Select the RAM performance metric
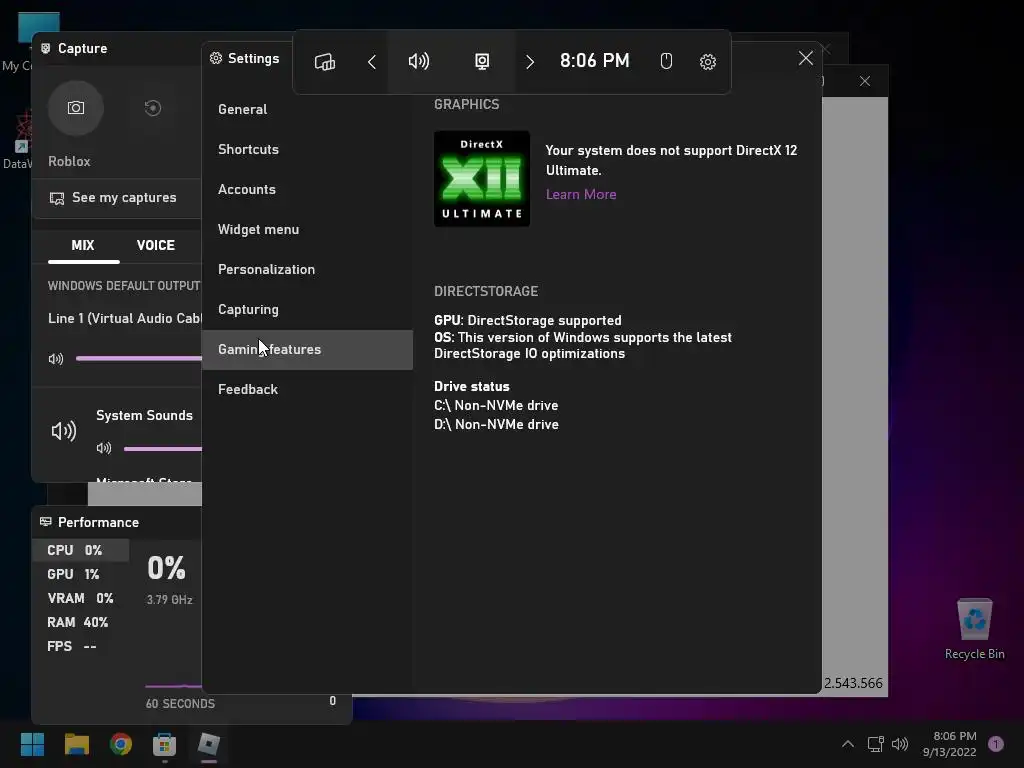The image size is (1024, 768). (x=81, y=622)
